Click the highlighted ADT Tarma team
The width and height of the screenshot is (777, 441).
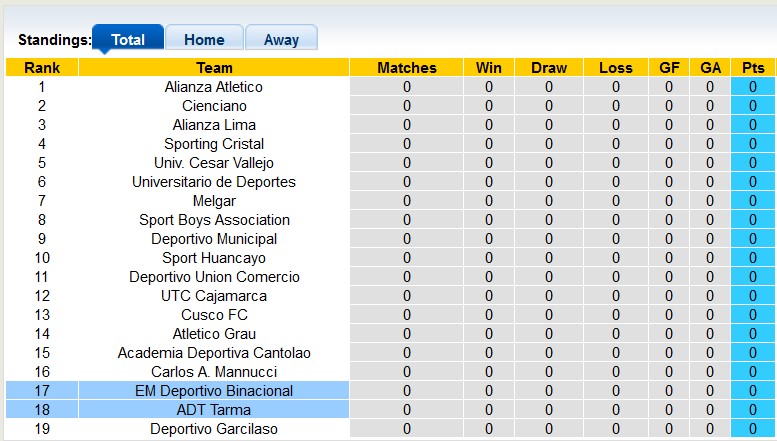click(214, 410)
